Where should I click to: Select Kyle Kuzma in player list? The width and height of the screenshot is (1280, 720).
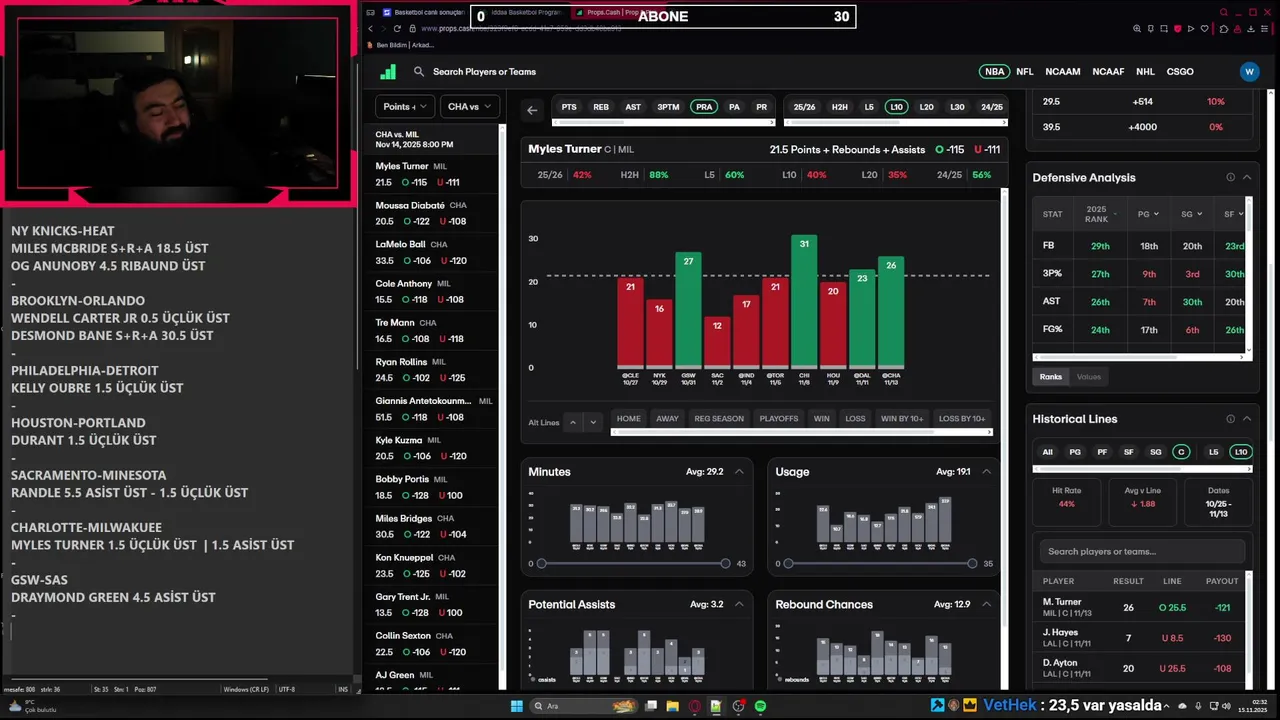[x=433, y=448]
